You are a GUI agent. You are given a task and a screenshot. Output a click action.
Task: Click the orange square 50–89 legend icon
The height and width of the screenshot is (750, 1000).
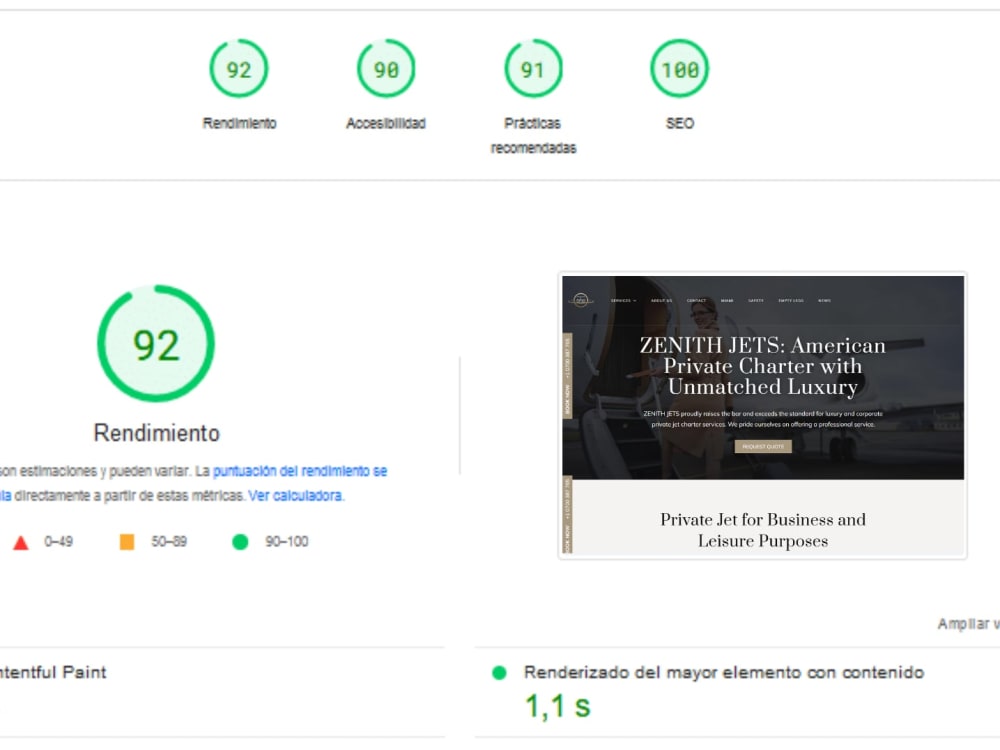127,541
